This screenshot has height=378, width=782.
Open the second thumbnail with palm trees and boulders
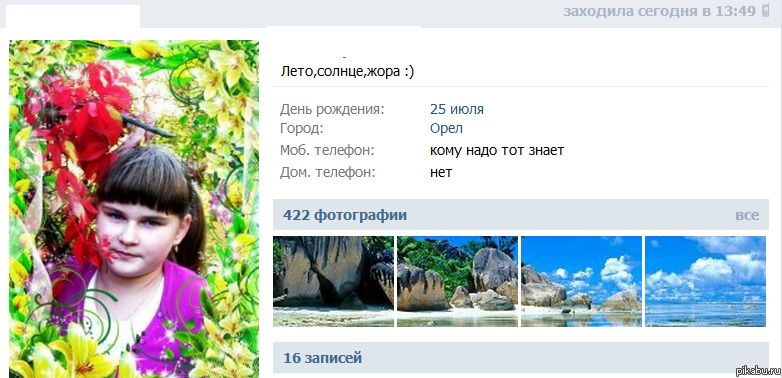457,281
